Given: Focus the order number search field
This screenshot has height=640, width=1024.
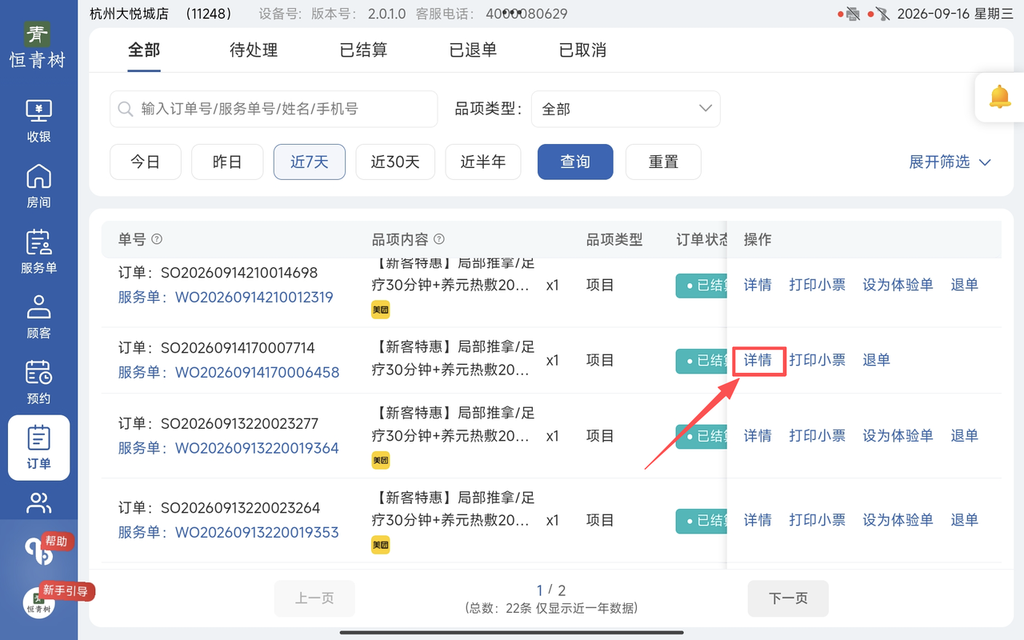Looking at the screenshot, I should 274,109.
